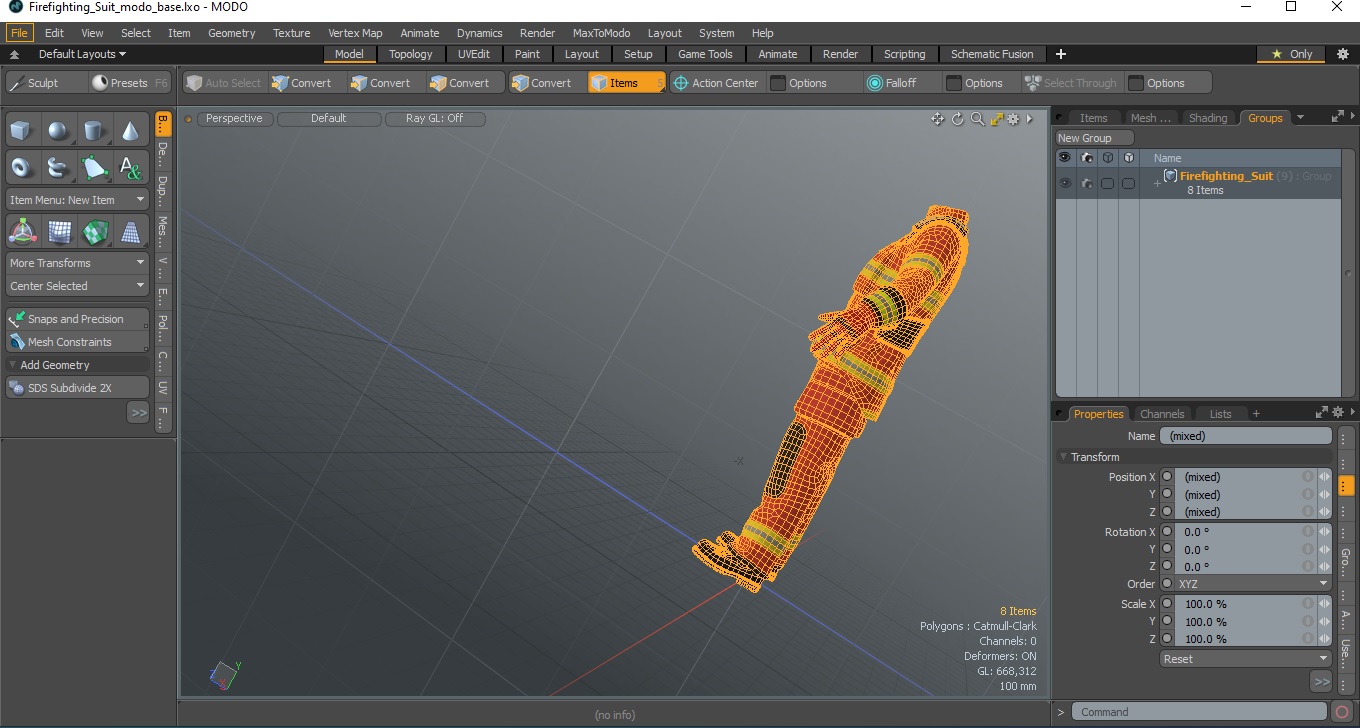Open viewport settings gear icon

1013,119
